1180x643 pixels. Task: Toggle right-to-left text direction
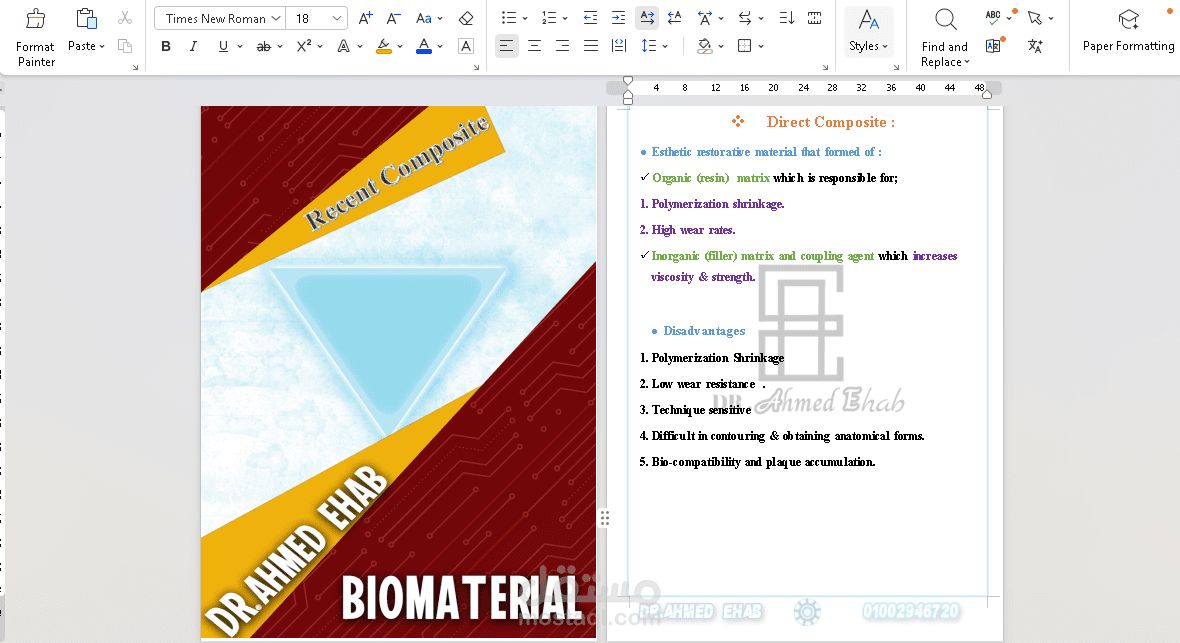coord(675,18)
